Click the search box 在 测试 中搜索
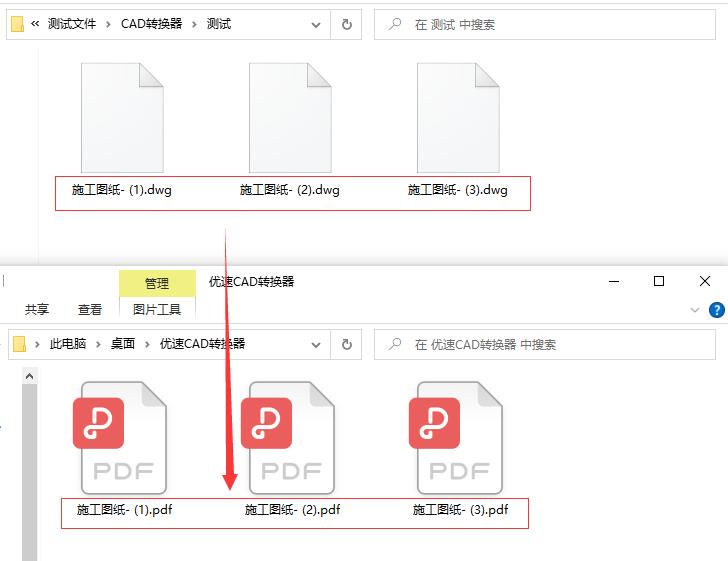Viewport: 728px width, 561px height. pos(545,25)
